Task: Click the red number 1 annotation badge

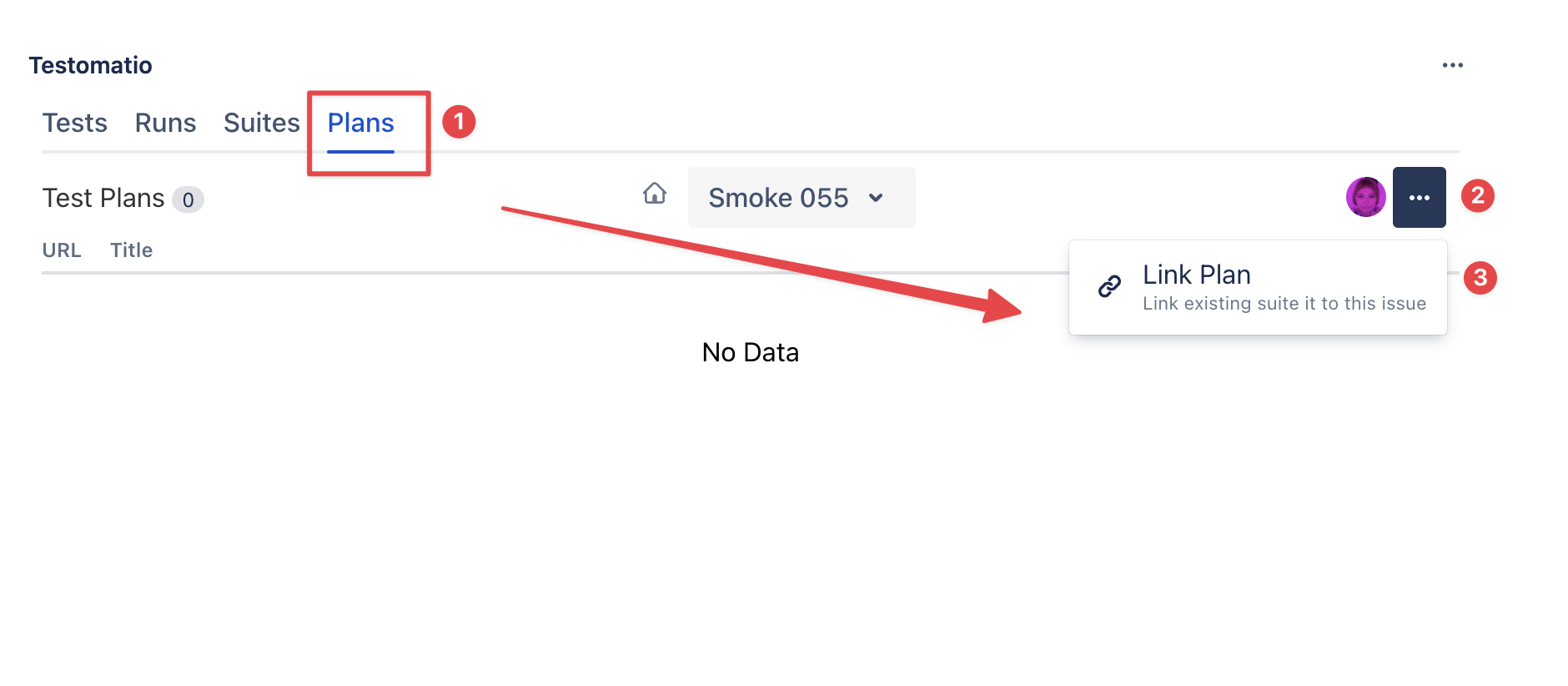Action: tap(459, 122)
